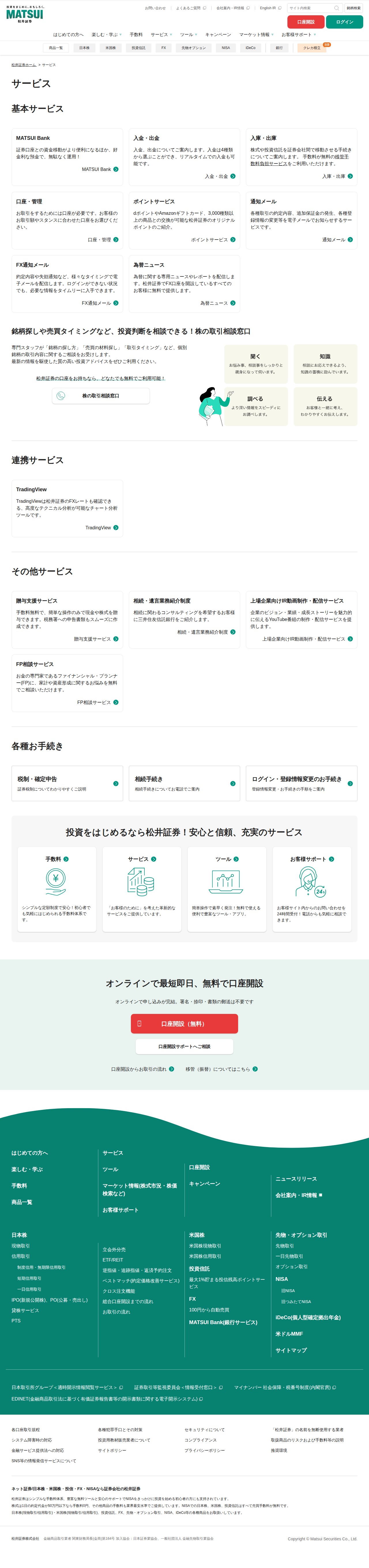Click the arrow icon on the 通知メール card
This screenshot has height=1568, width=369.
click(x=350, y=240)
